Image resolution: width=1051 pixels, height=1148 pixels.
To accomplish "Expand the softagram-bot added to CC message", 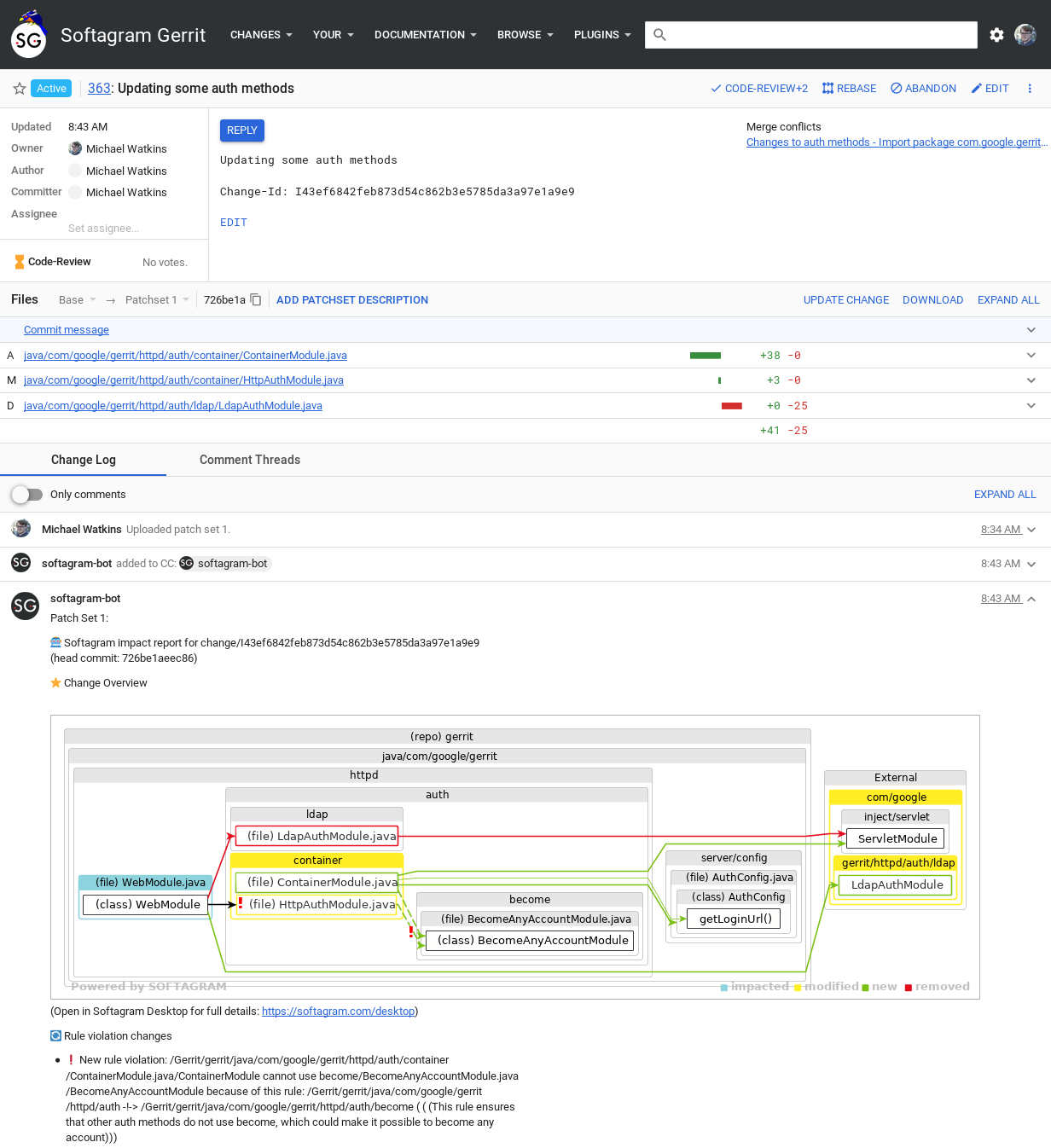I will [1031, 564].
